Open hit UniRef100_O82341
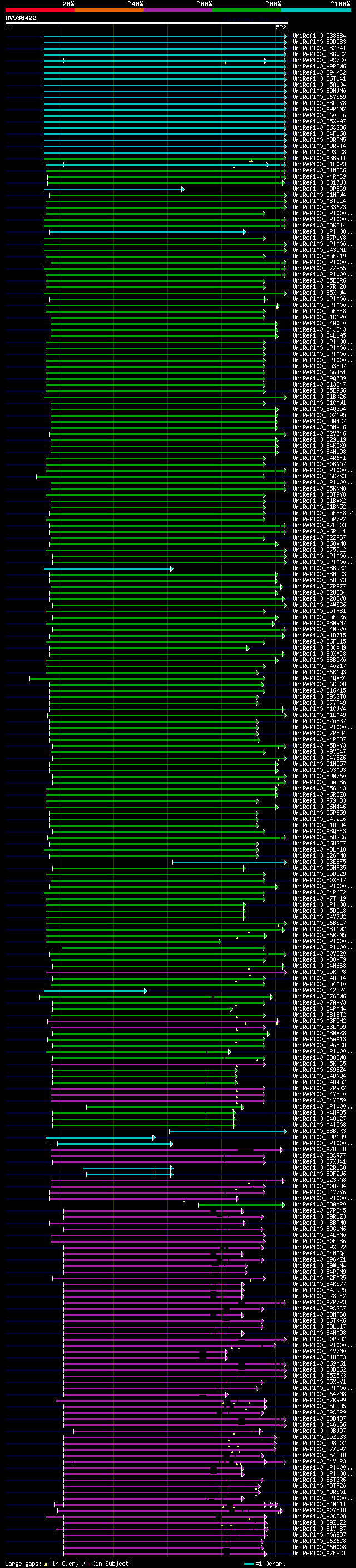This screenshot has height=1568, width=356. pyautogui.click(x=319, y=48)
